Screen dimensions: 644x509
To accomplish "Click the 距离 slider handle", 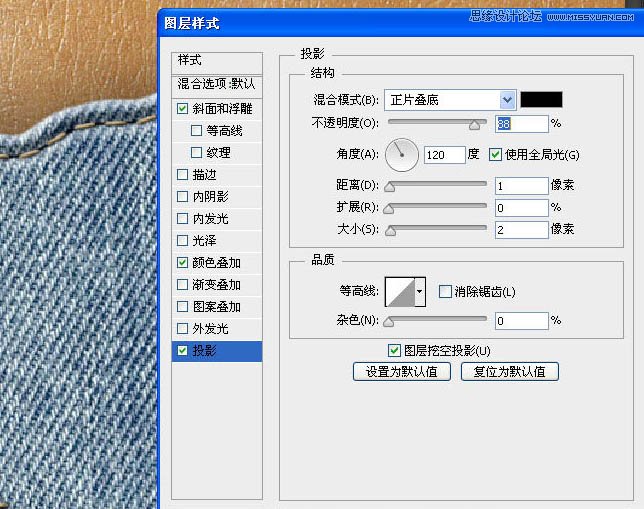I will [389, 187].
